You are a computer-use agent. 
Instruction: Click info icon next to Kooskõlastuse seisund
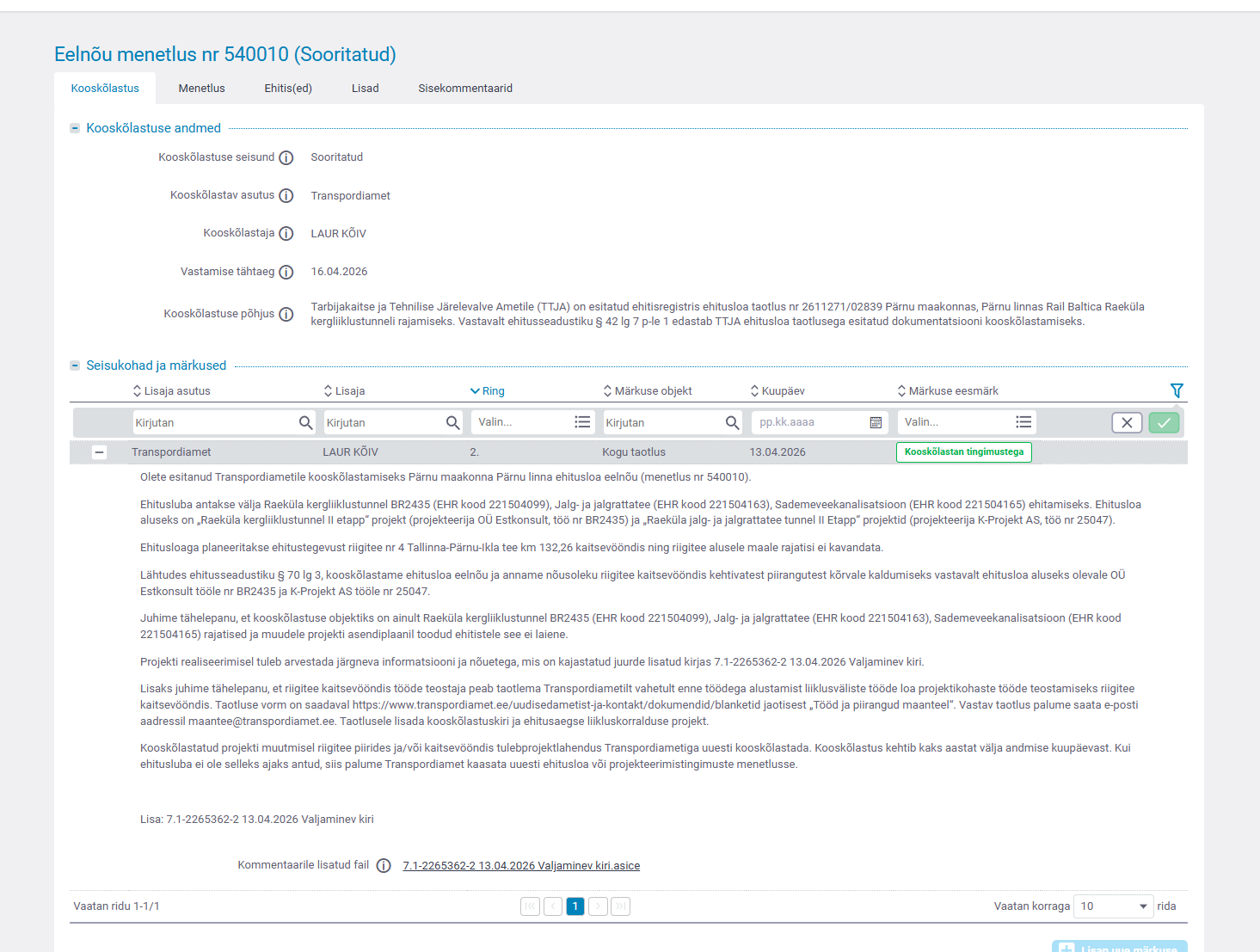(286, 158)
